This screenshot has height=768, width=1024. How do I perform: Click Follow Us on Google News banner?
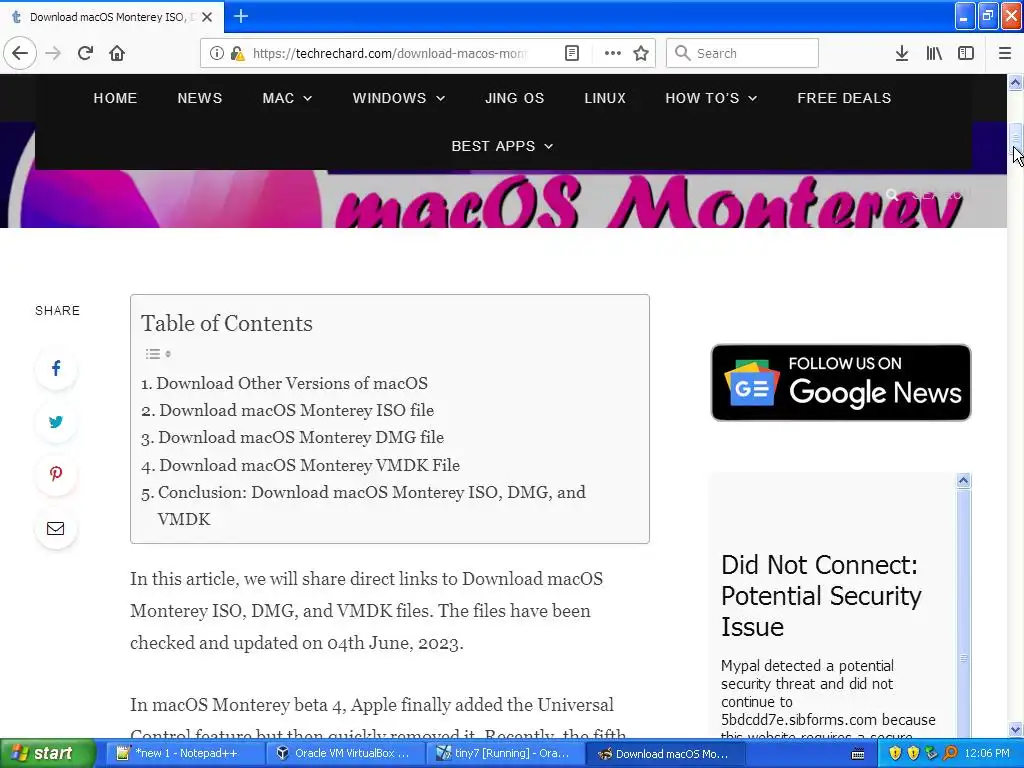pyautogui.click(x=841, y=383)
